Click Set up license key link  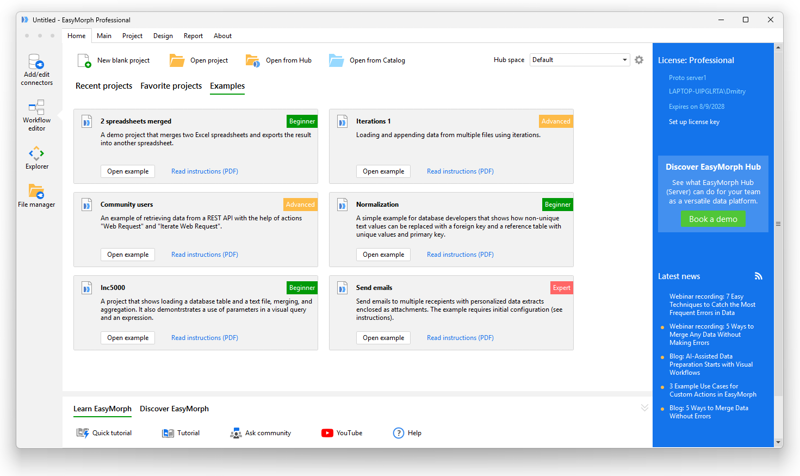(x=694, y=122)
